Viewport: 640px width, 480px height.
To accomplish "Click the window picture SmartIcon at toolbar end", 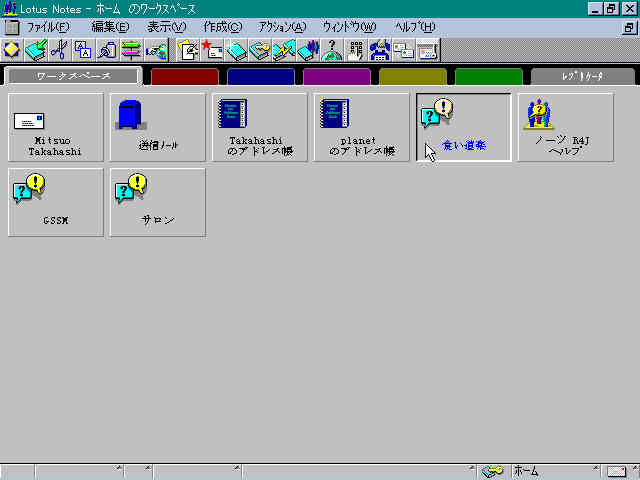I will pos(428,50).
